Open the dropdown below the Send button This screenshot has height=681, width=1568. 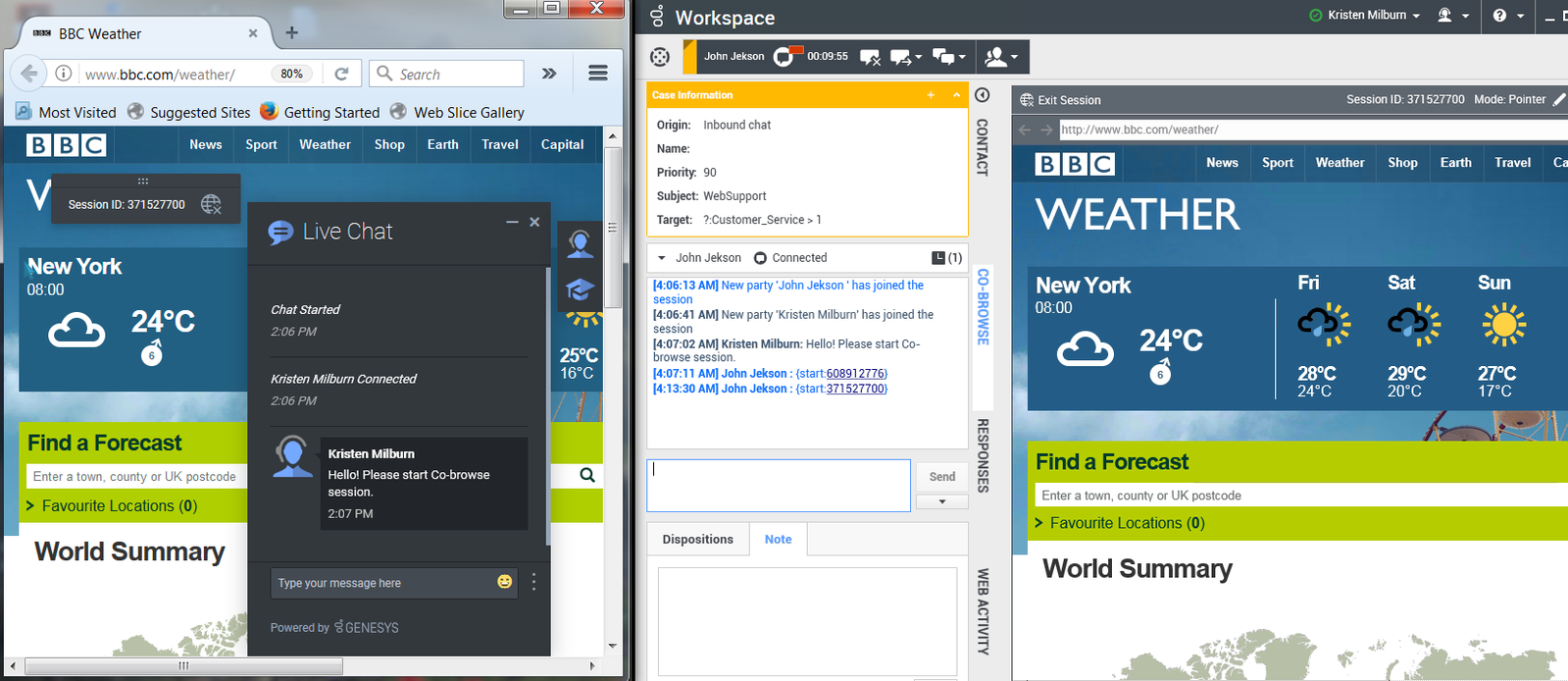[x=941, y=501]
